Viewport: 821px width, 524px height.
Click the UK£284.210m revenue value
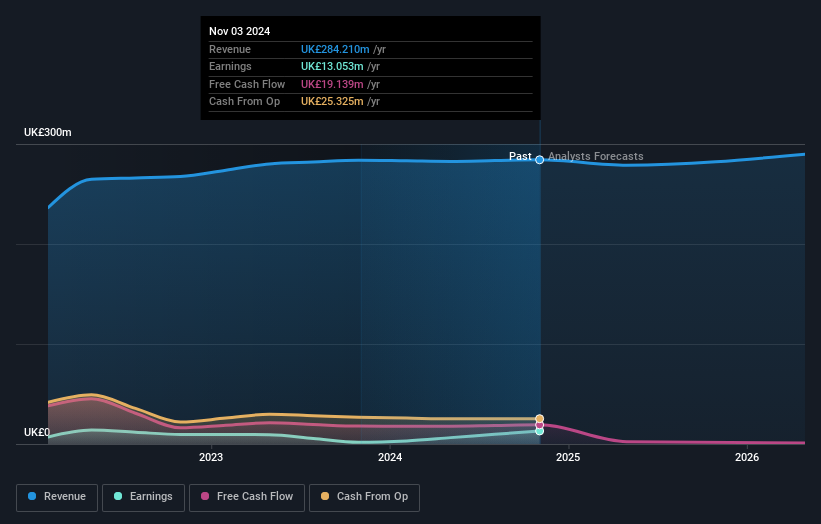335,49
